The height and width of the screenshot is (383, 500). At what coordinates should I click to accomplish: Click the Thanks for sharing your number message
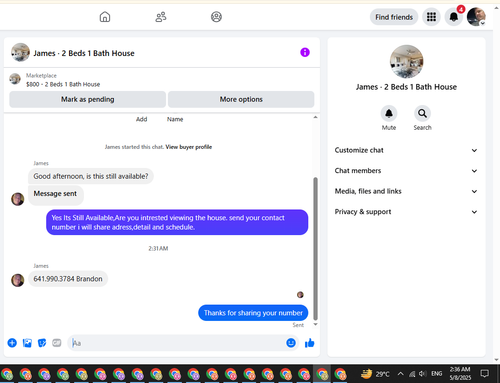click(253, 313)
